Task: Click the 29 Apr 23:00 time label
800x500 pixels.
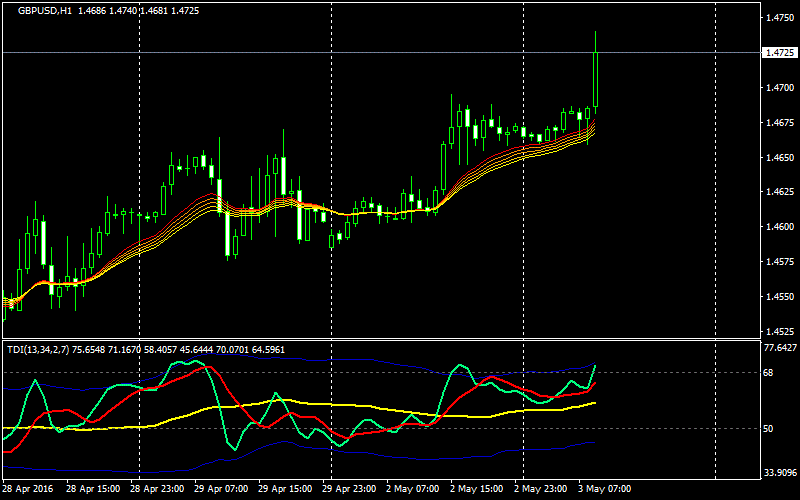Action: [x=349, y=489]
